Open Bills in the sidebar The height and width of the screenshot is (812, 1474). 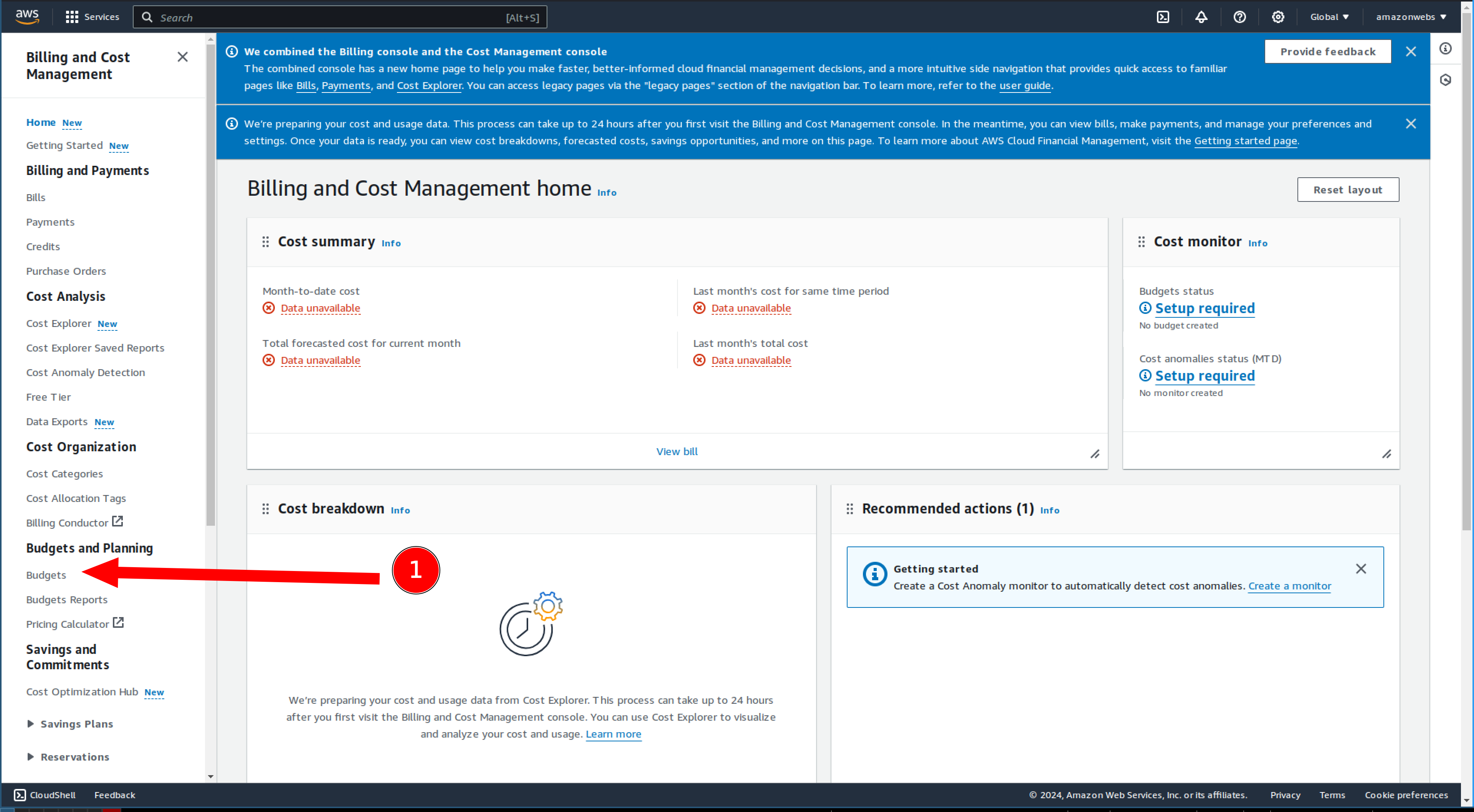point(35,197)
